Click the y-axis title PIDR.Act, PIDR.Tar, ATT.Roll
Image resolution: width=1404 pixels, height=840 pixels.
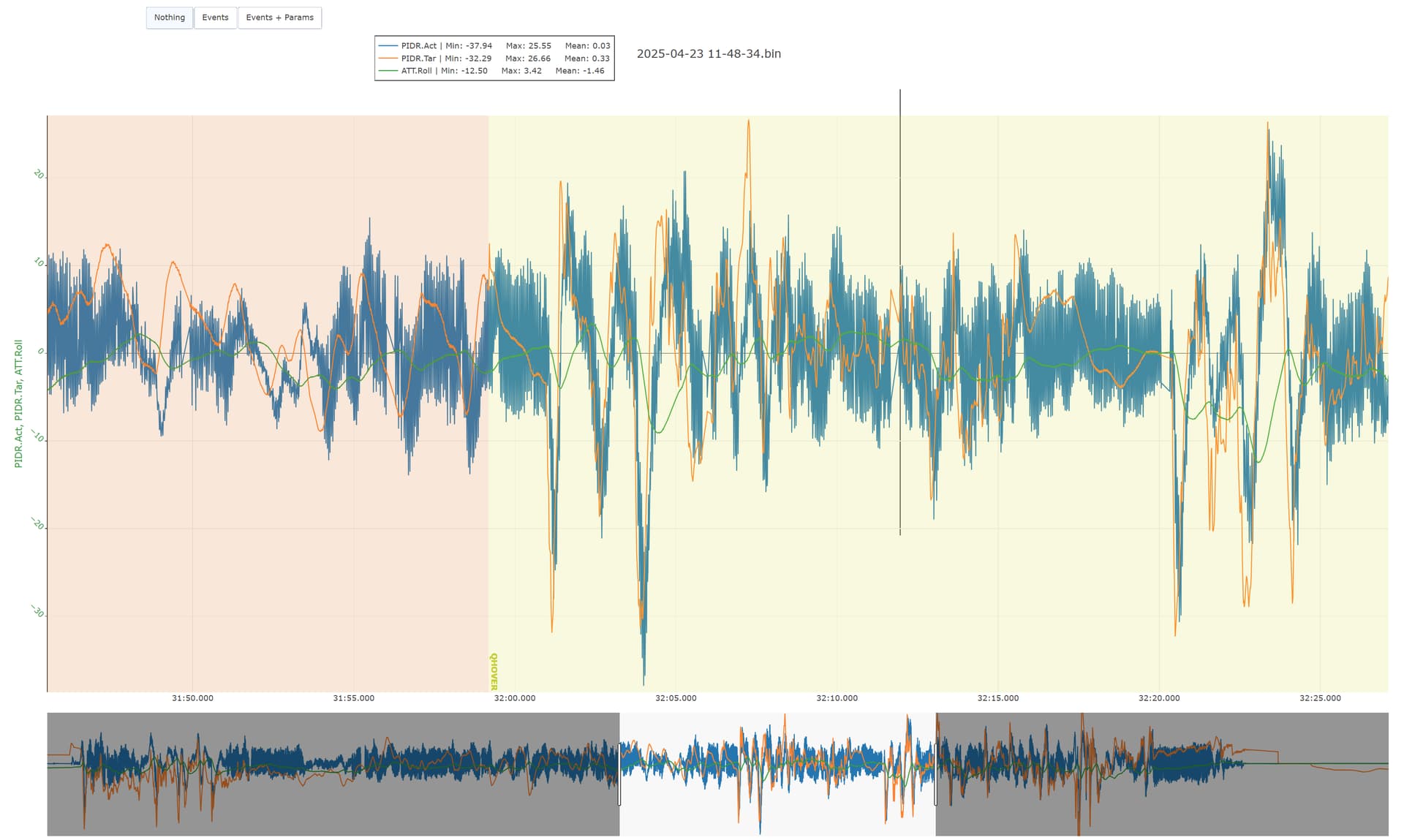19,404
